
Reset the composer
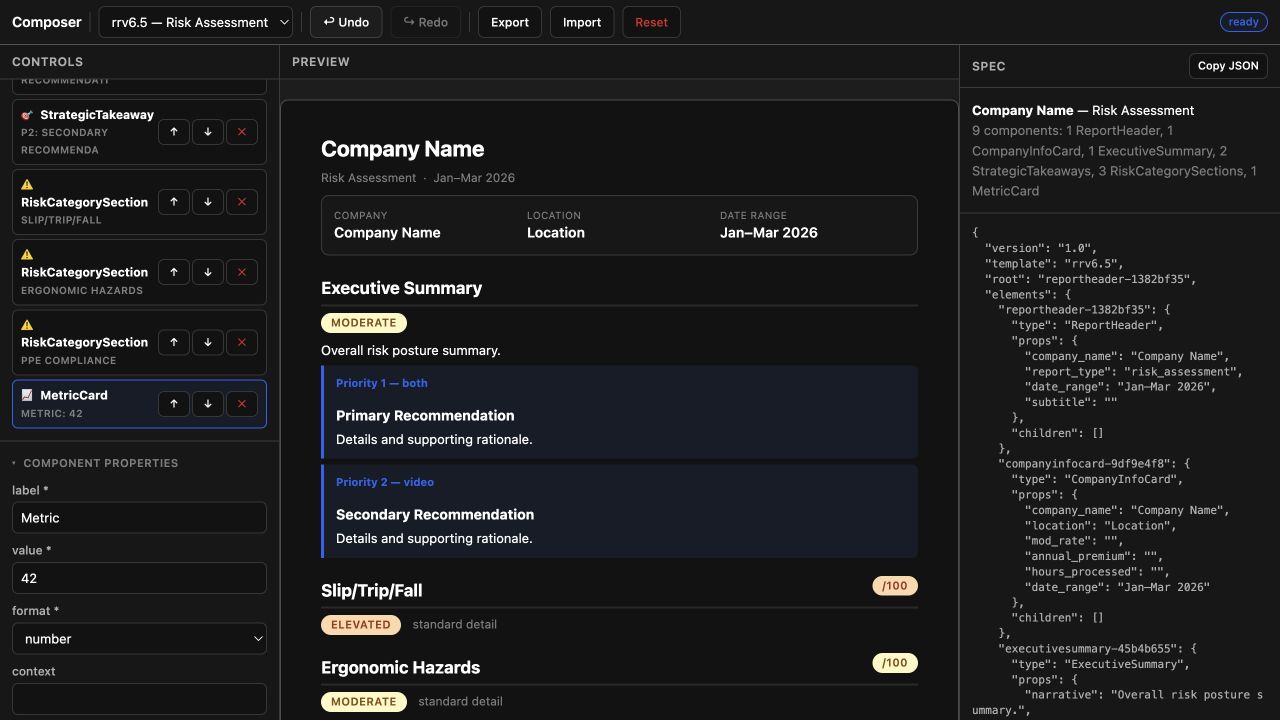[x=651, y=22]
